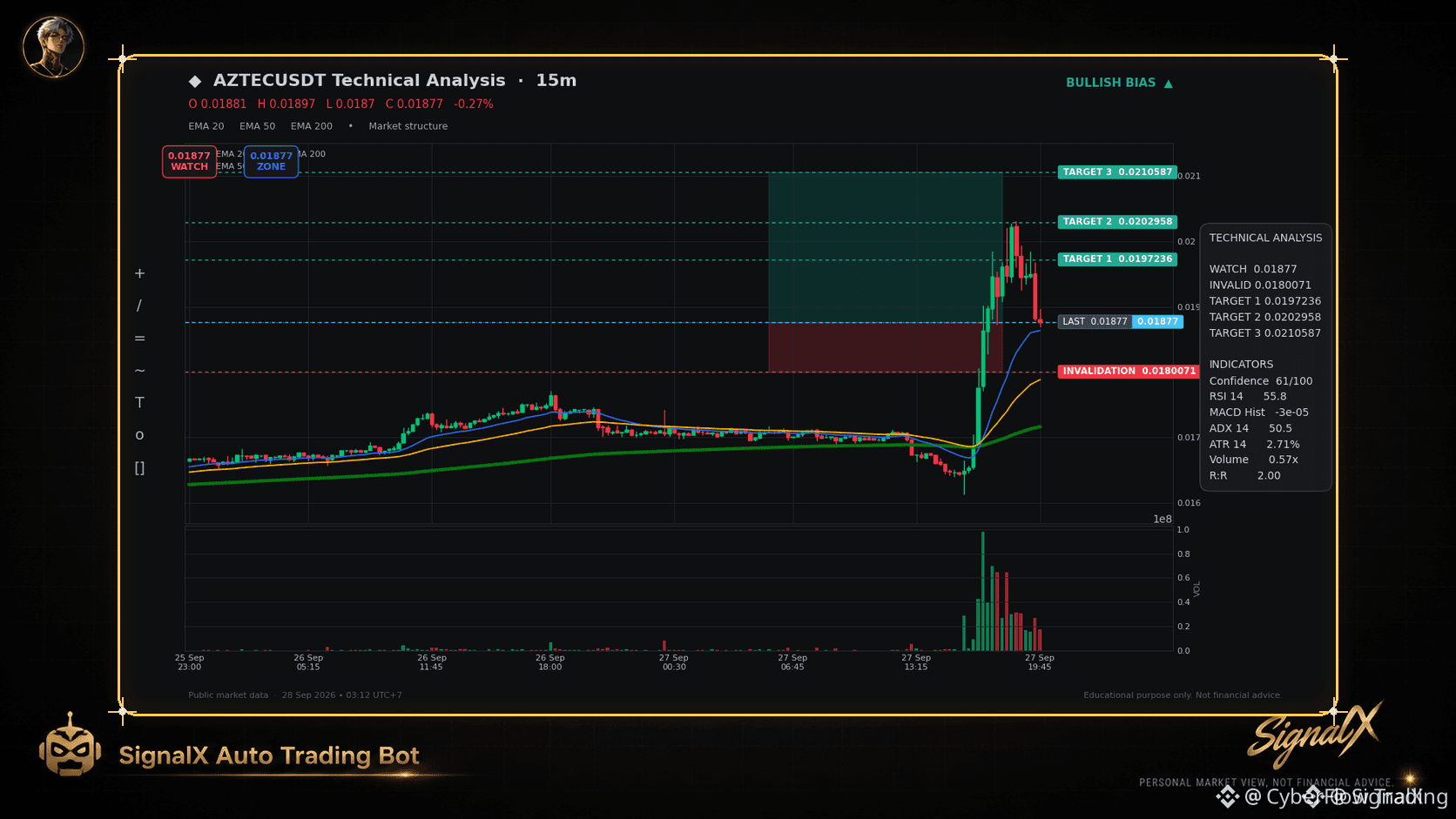The width and height of the screenshot is (1456, 819).
Task: Select the TARGET 3 0.0210587 label
Action: [1117, 172]
